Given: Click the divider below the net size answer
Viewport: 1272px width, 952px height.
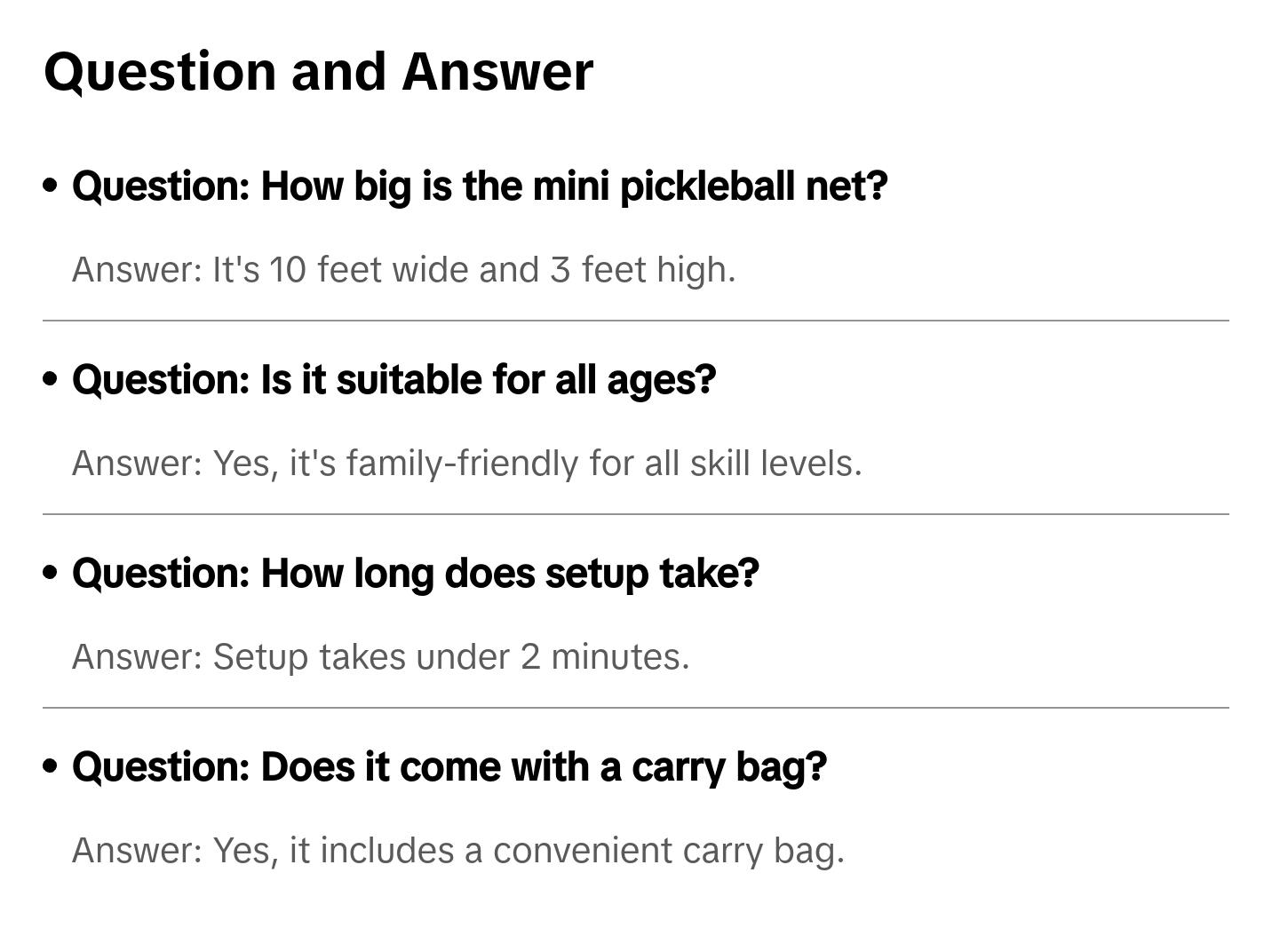Looking at the screenshot, I should coord(636,321).
